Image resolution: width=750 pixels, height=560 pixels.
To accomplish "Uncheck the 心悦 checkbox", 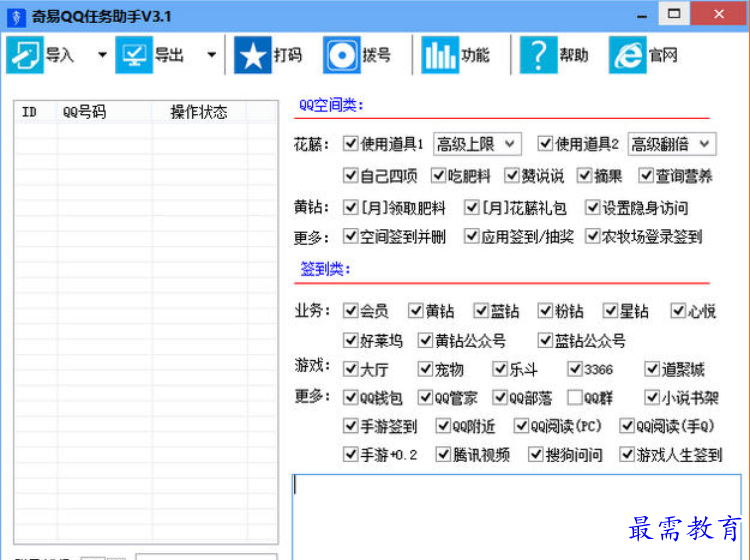I will pyautogui.click(x=677, y=311).
